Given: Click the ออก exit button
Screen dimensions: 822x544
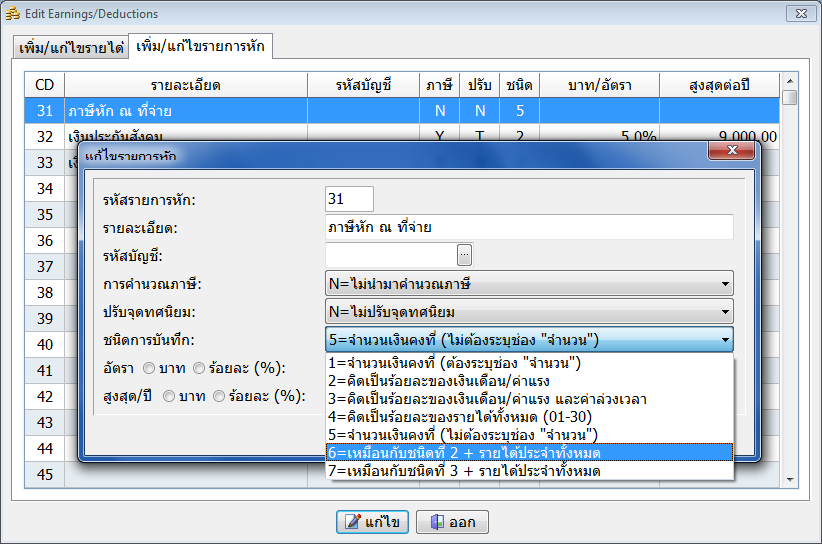Looking at the screenshot, I should (x=451, y=522).
